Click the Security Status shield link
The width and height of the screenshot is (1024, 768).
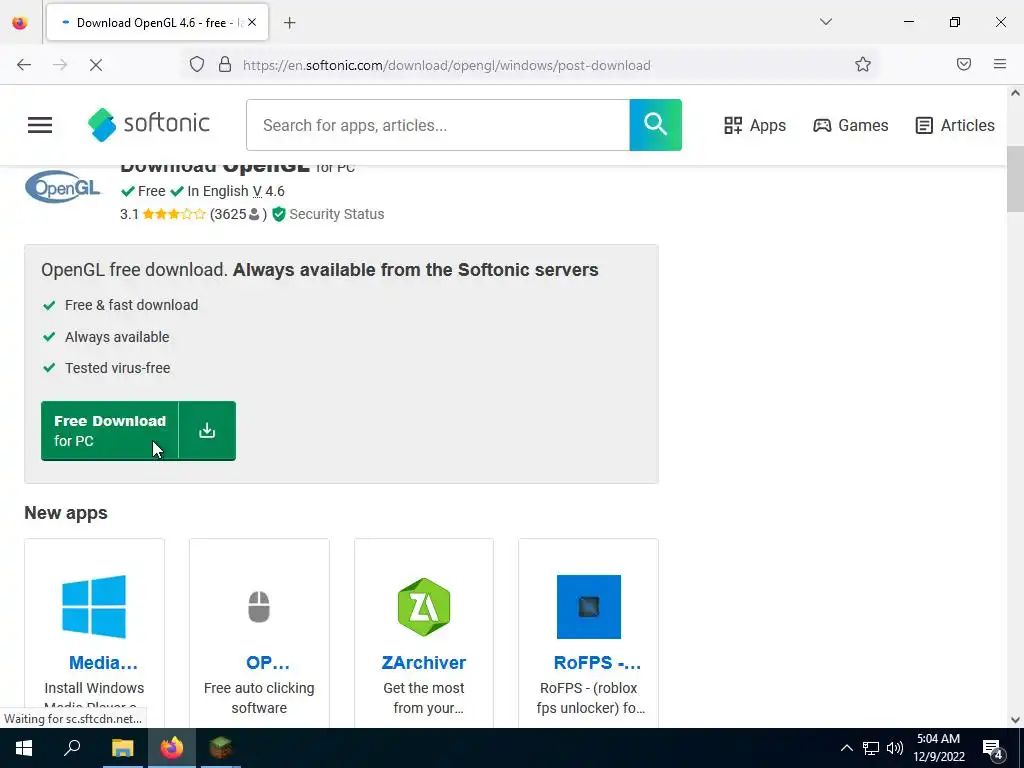pyautogui.click(x=328, y=214)
